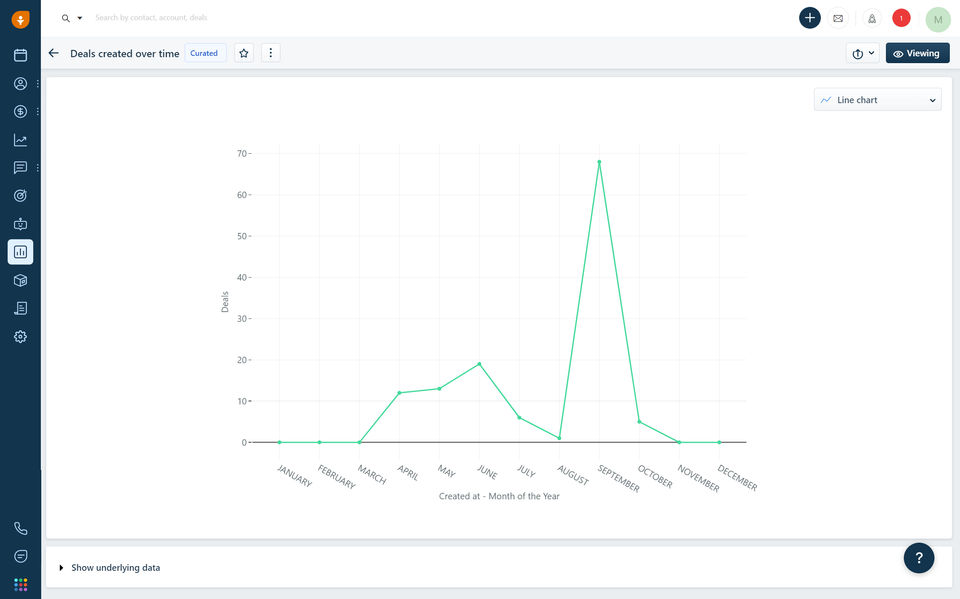Expand Show underlying data section
Image resolution: width=960 pixels, height=599 pixels.
[110, 568]
